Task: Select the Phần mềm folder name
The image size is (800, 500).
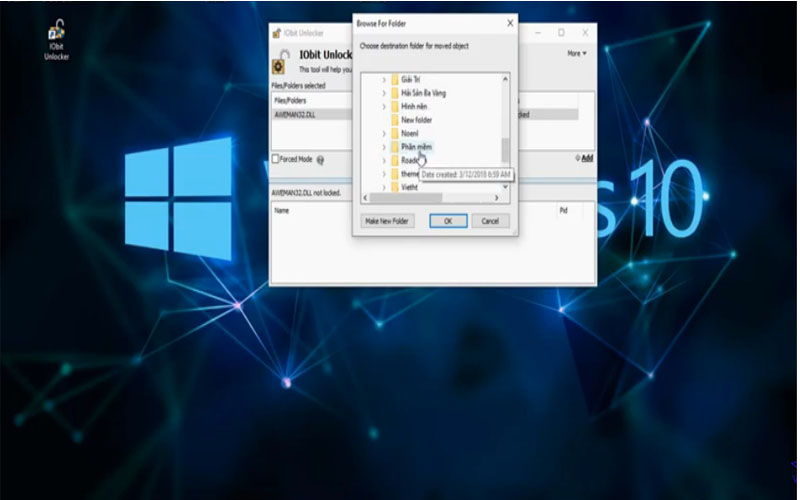Action: pos(416,147)
